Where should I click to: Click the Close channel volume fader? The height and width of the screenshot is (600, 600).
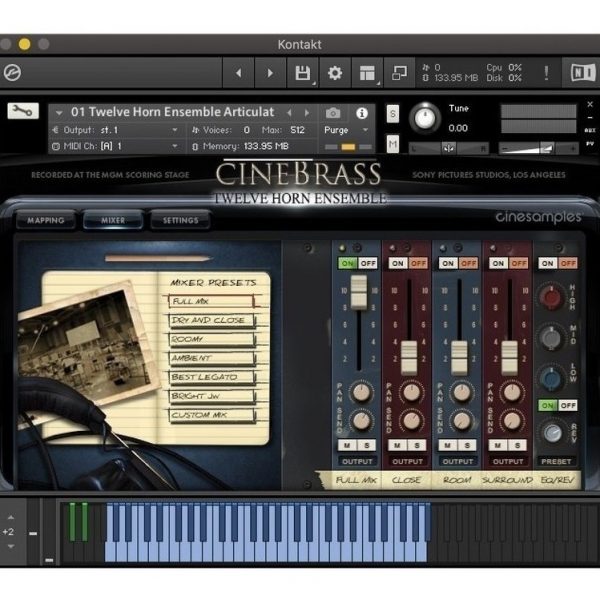(x=409, y=357)
